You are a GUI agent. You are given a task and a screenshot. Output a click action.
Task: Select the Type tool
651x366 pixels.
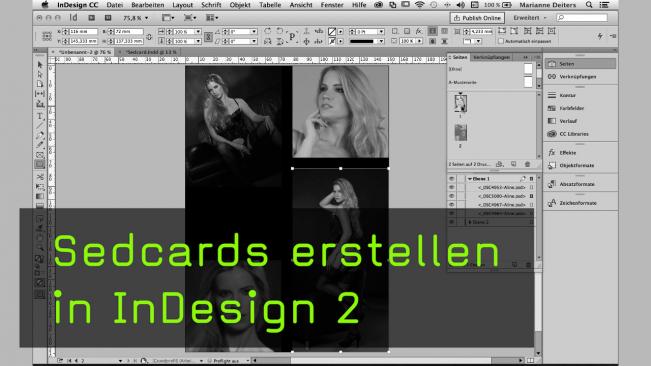pos(40,116)
